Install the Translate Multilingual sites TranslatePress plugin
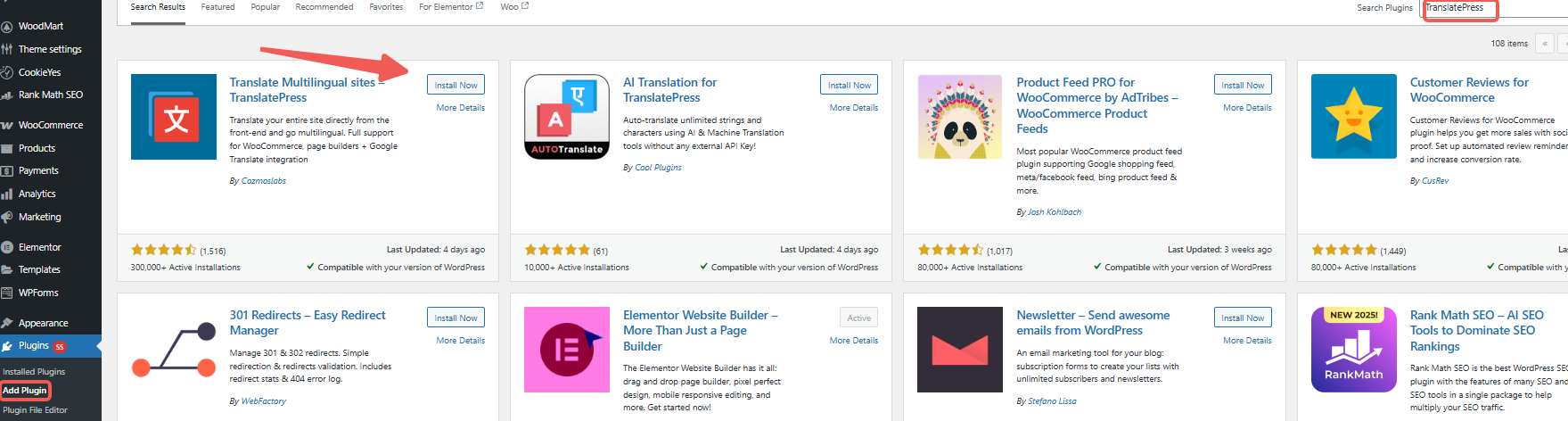1568x421 pixels. (x=456, y=85)
